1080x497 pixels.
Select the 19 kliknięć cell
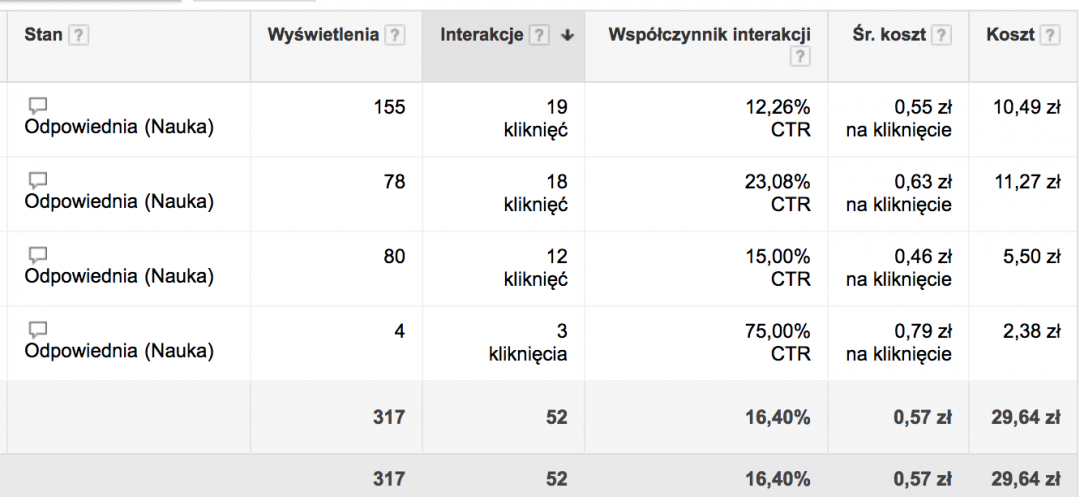tap(537, 118)
